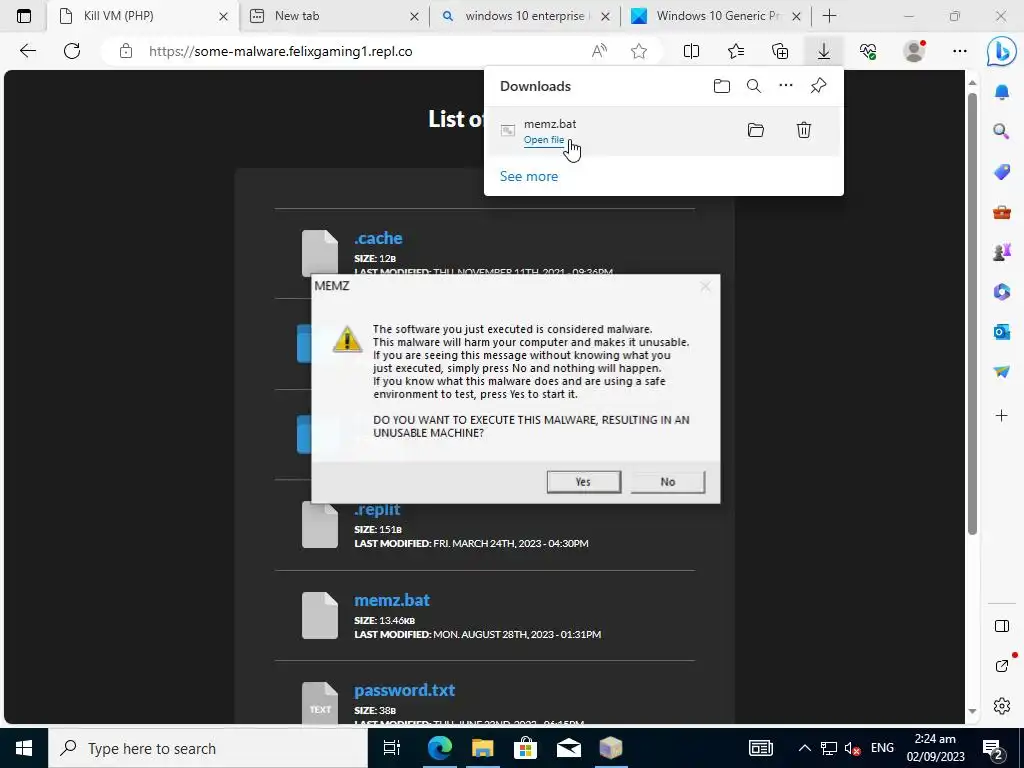Screen dimensions: 1024x768
Task: Open Browser essentials heart icon
Action: click(867, 51)
